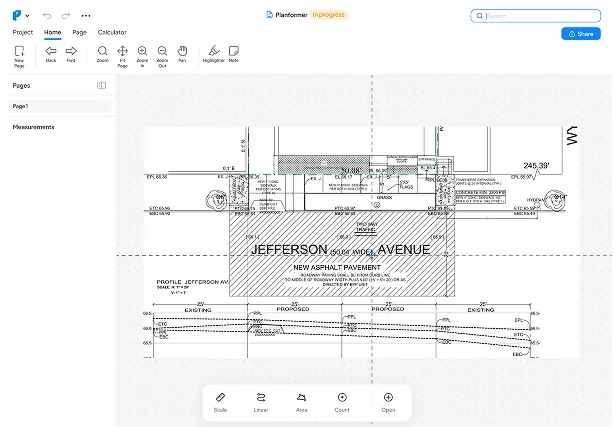Add a Note annotation
The width and height of the screenshot is (615, 427).
[x=234, y=51]
